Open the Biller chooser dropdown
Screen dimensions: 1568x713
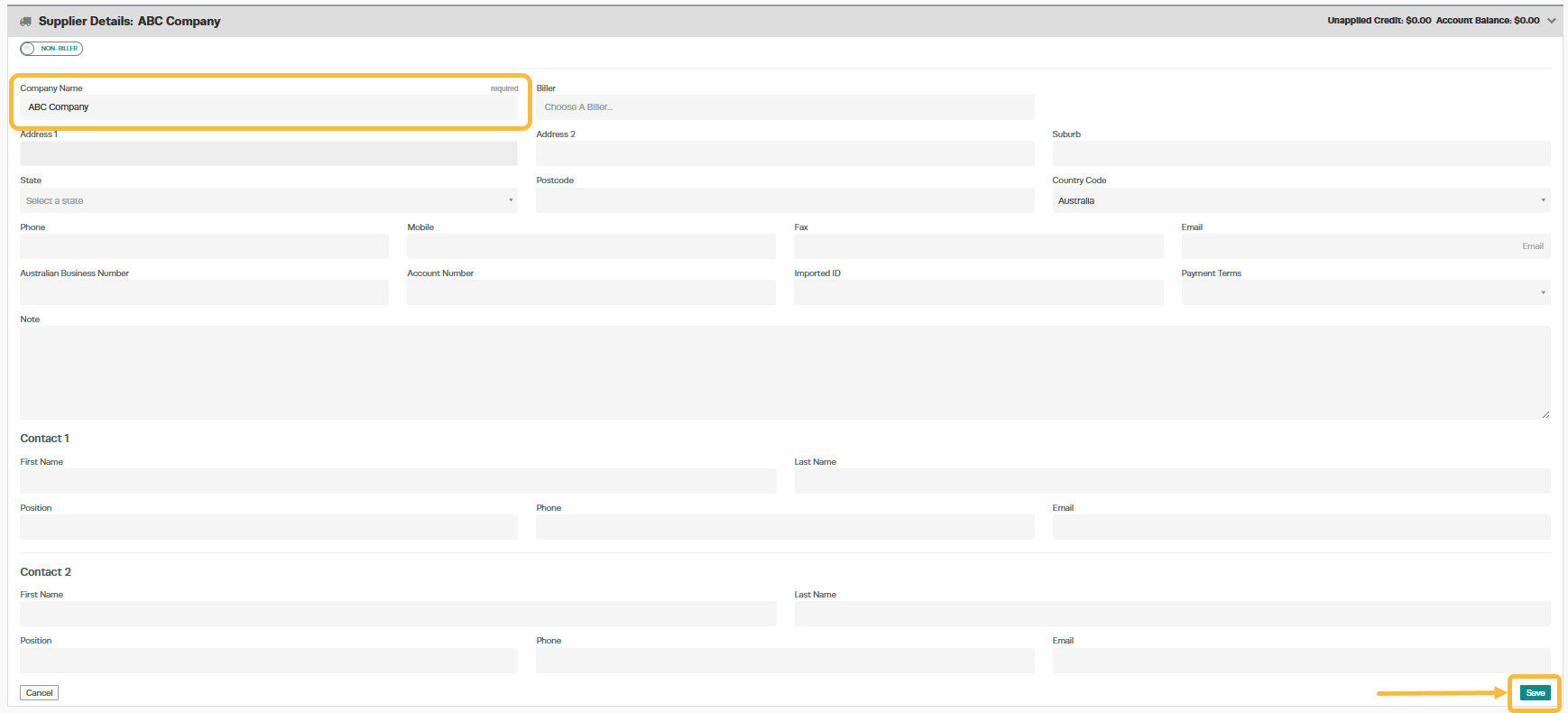785,107
